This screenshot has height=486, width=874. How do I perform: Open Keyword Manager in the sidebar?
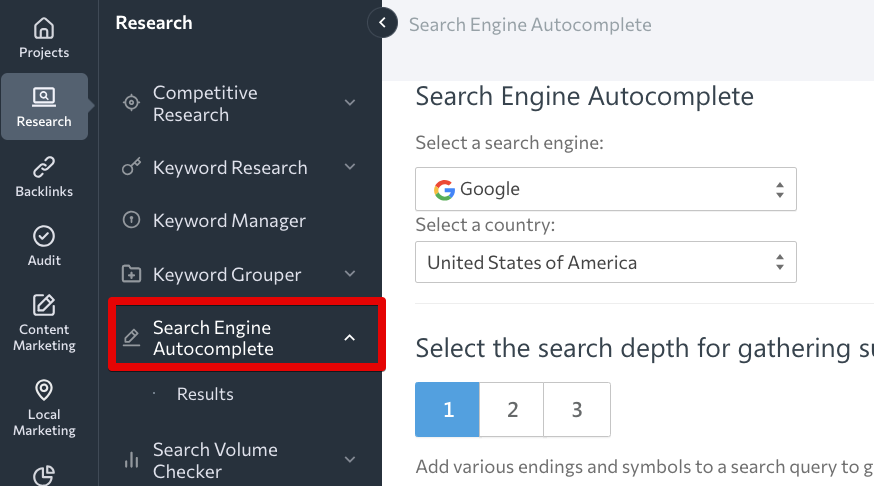point(229,220)
